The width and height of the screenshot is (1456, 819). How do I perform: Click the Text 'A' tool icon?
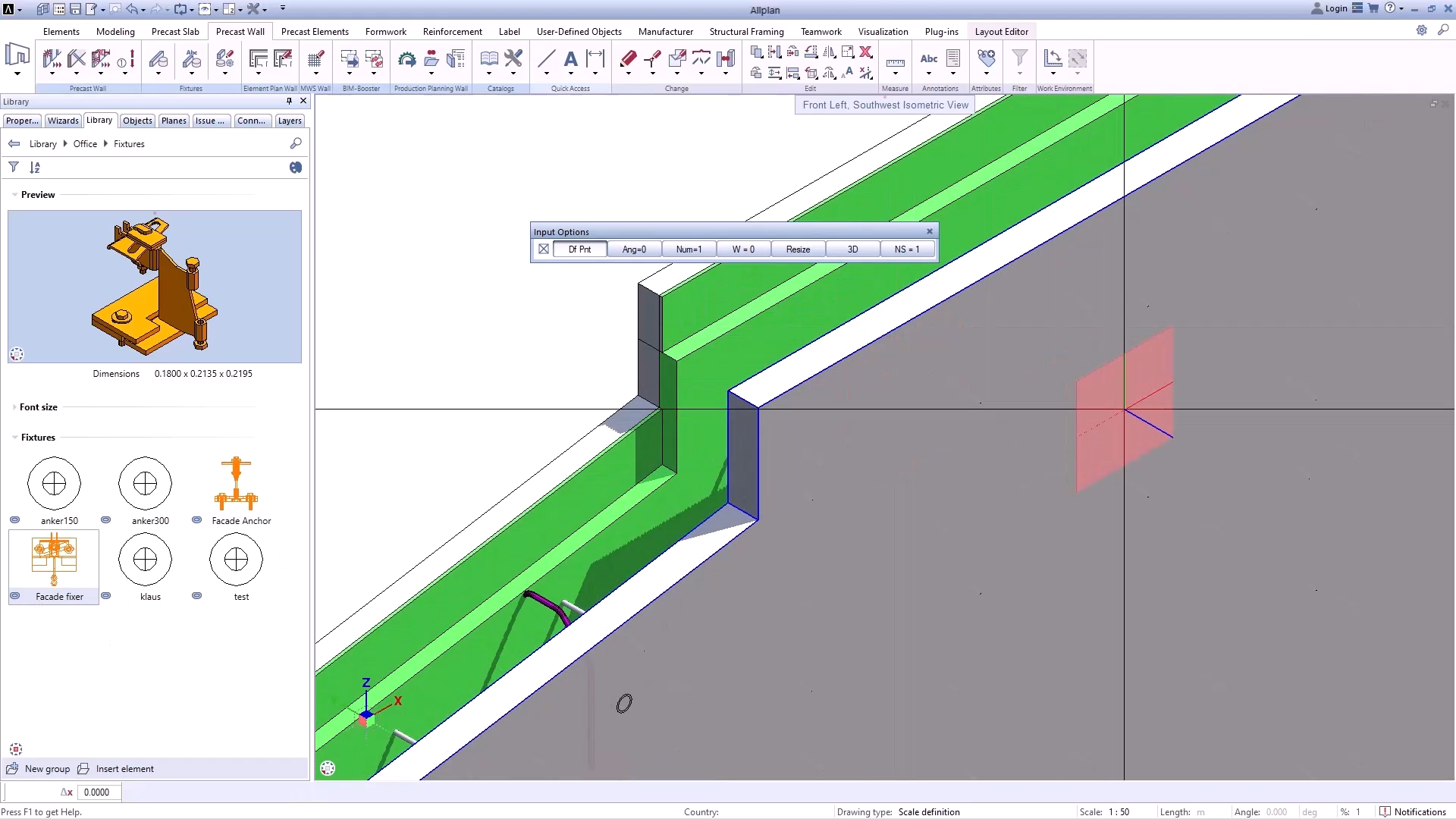(571, 59)
